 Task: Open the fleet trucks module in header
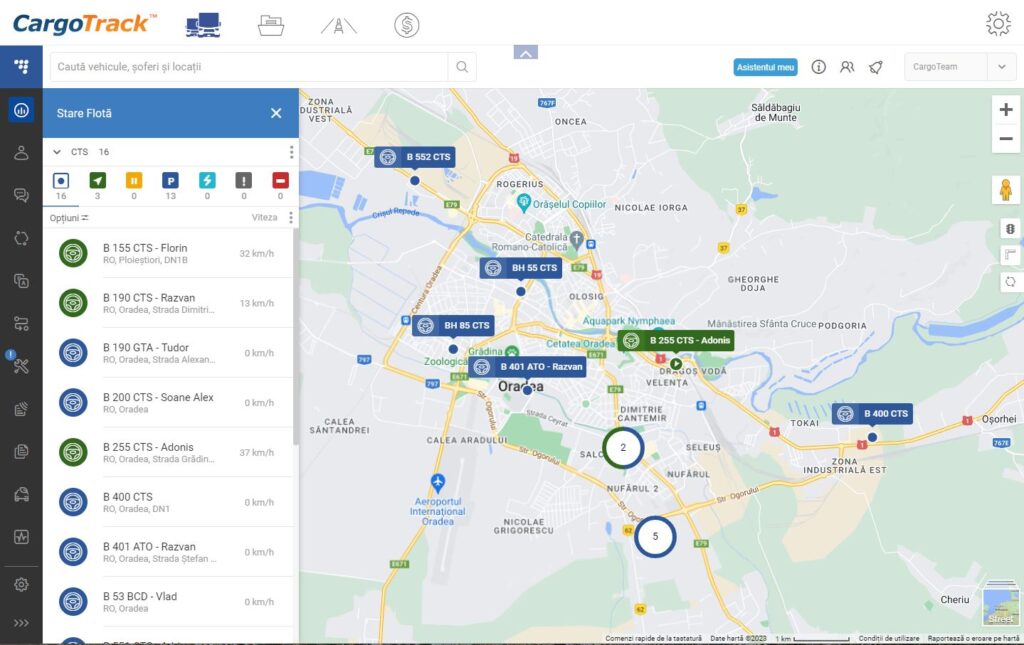(203, 24)
